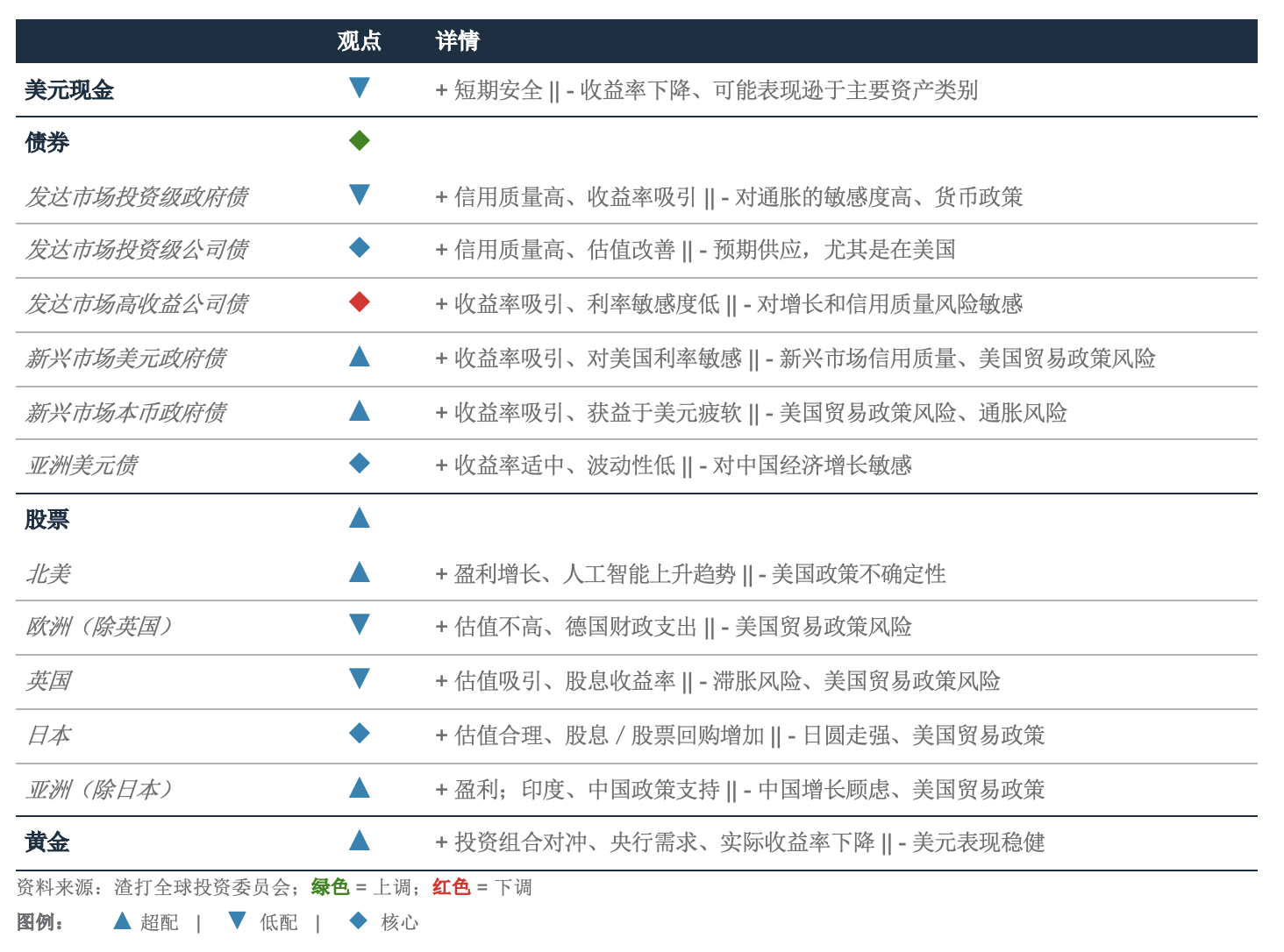Image resolution: width=1284 pixels, height=952 pixels.
Task: Click the 北美 row details text
Action: [690, 574]
